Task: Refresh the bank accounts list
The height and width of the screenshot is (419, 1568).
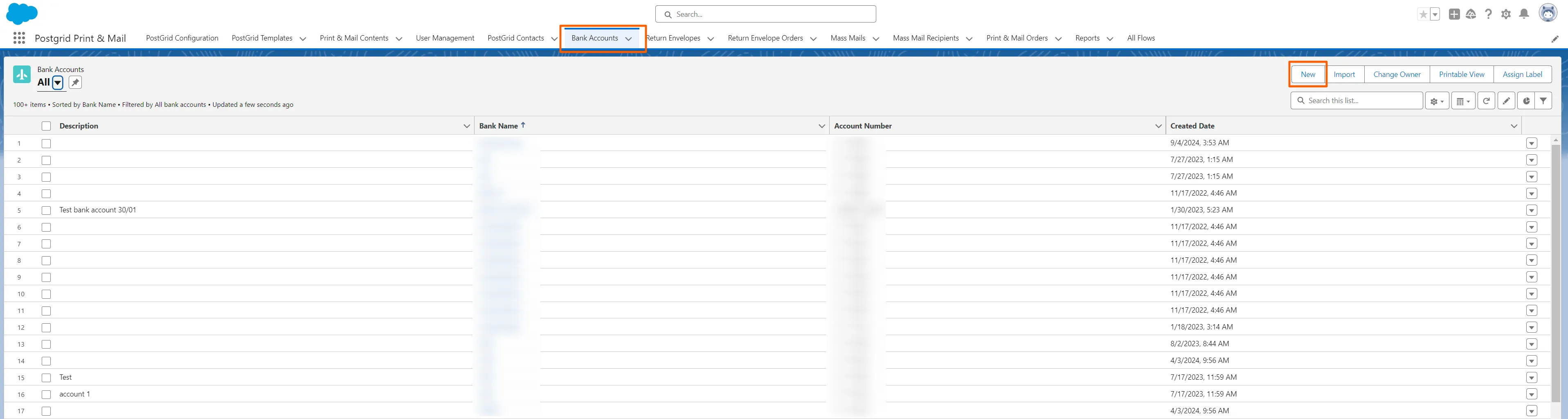Action: [1486, 101]
